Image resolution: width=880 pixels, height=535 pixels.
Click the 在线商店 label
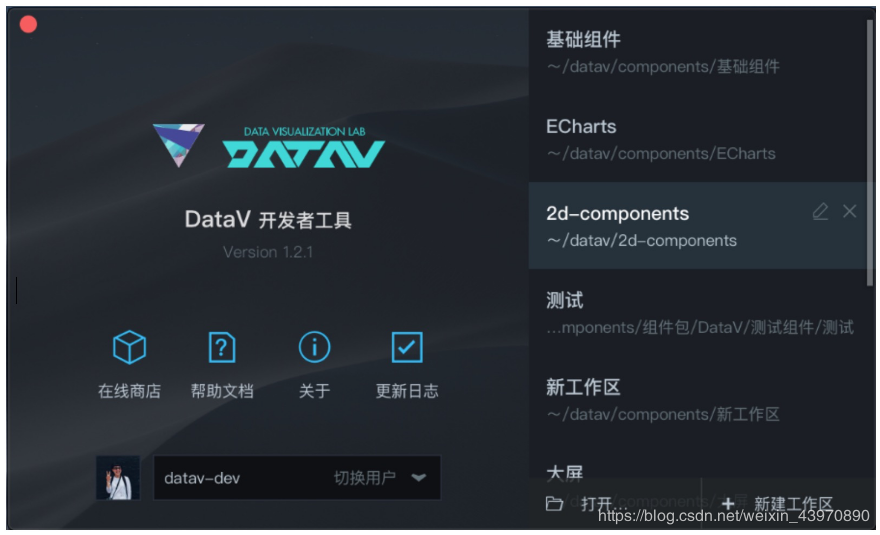coord(129,391)
